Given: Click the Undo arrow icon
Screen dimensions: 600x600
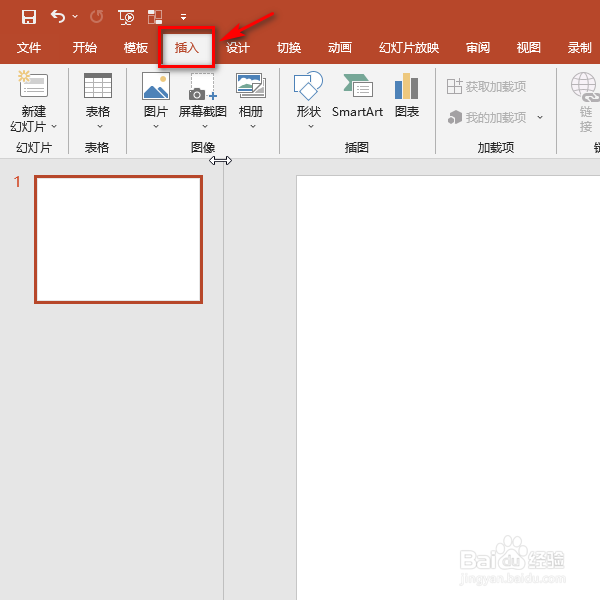Looking at the screenshot, I should [x=58, y=16].
